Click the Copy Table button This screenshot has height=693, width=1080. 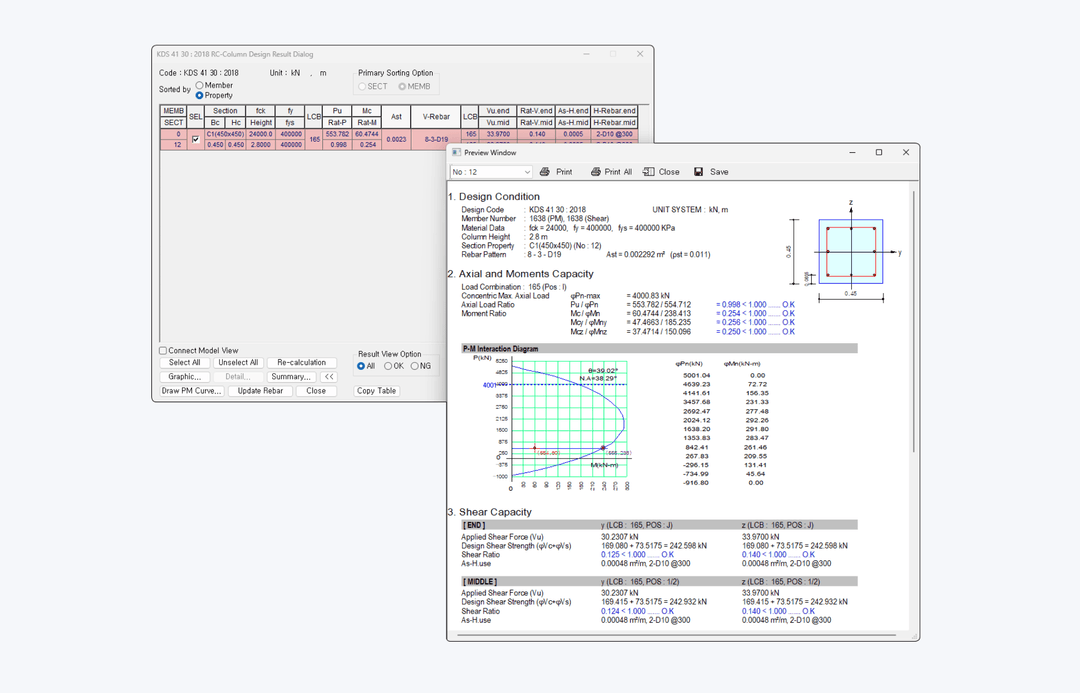pos(377,391)
